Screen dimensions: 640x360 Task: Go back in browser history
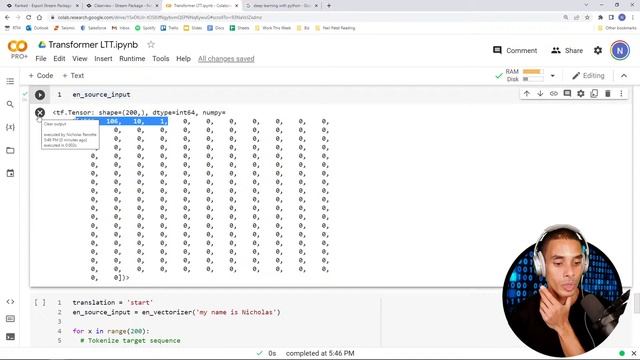[x=7, y=17]
